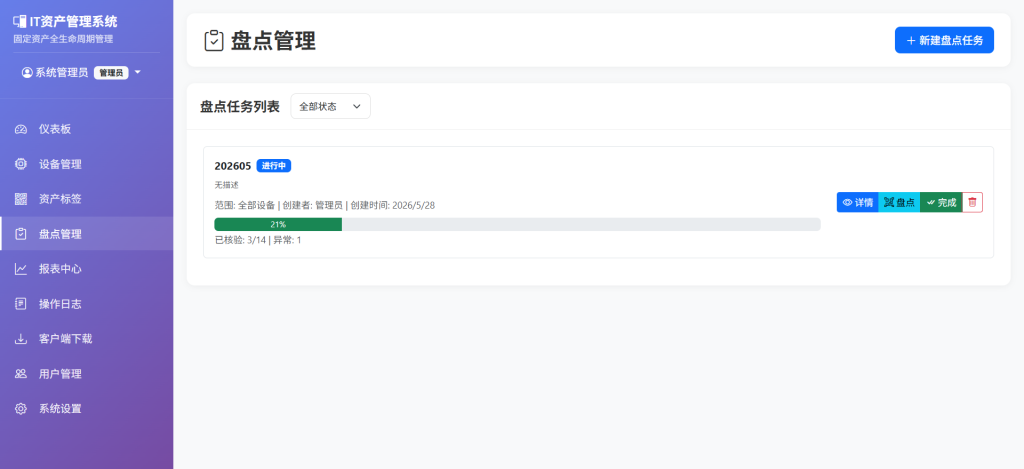Click the 盘点任务列表 heading
This screenshot has height=469, width=1024.
tap(240, 106)
